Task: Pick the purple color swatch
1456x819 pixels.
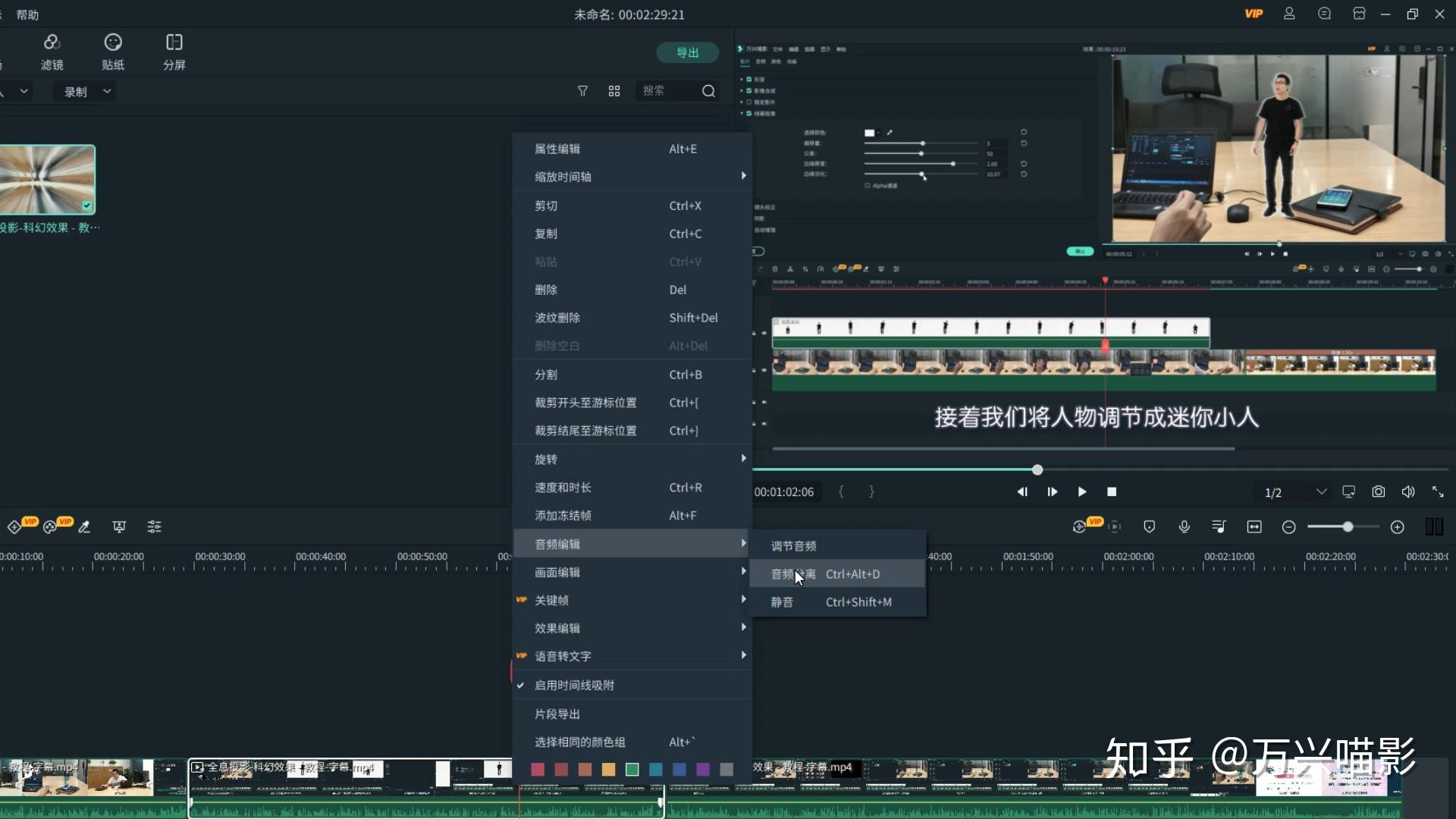Action: (x=702, y=770)
